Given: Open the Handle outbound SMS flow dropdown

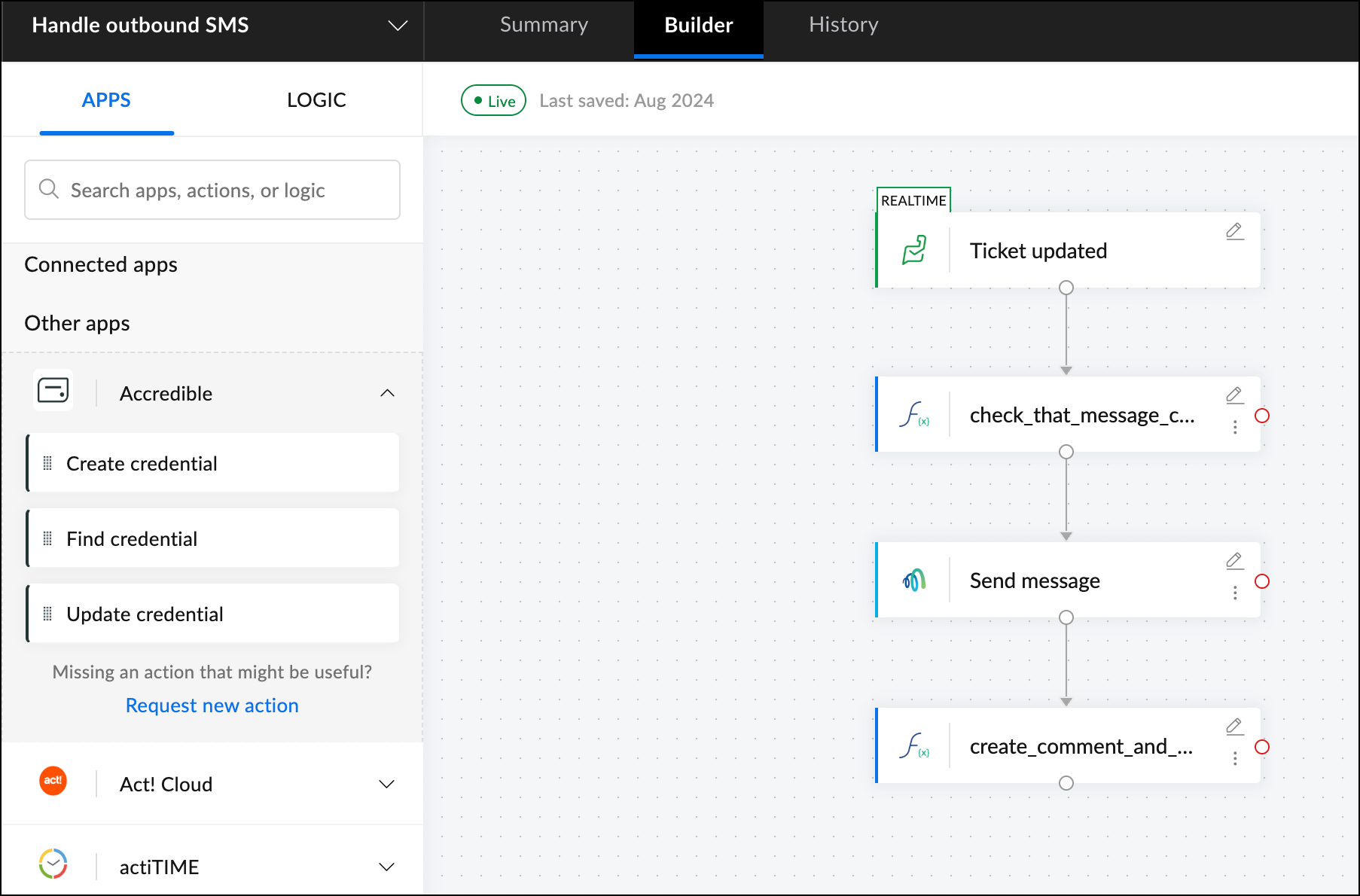Looking at the screenshot, I should pos(398,26).
